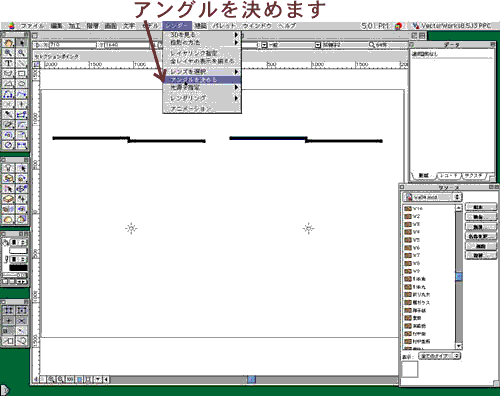Select the rectangle drawing tool
The height and width of the screenshot is (396, 500).
[x=21, y=73]
